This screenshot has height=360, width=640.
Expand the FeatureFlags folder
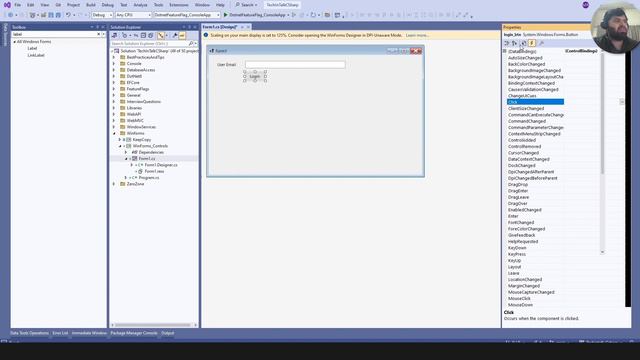[114, 89]
